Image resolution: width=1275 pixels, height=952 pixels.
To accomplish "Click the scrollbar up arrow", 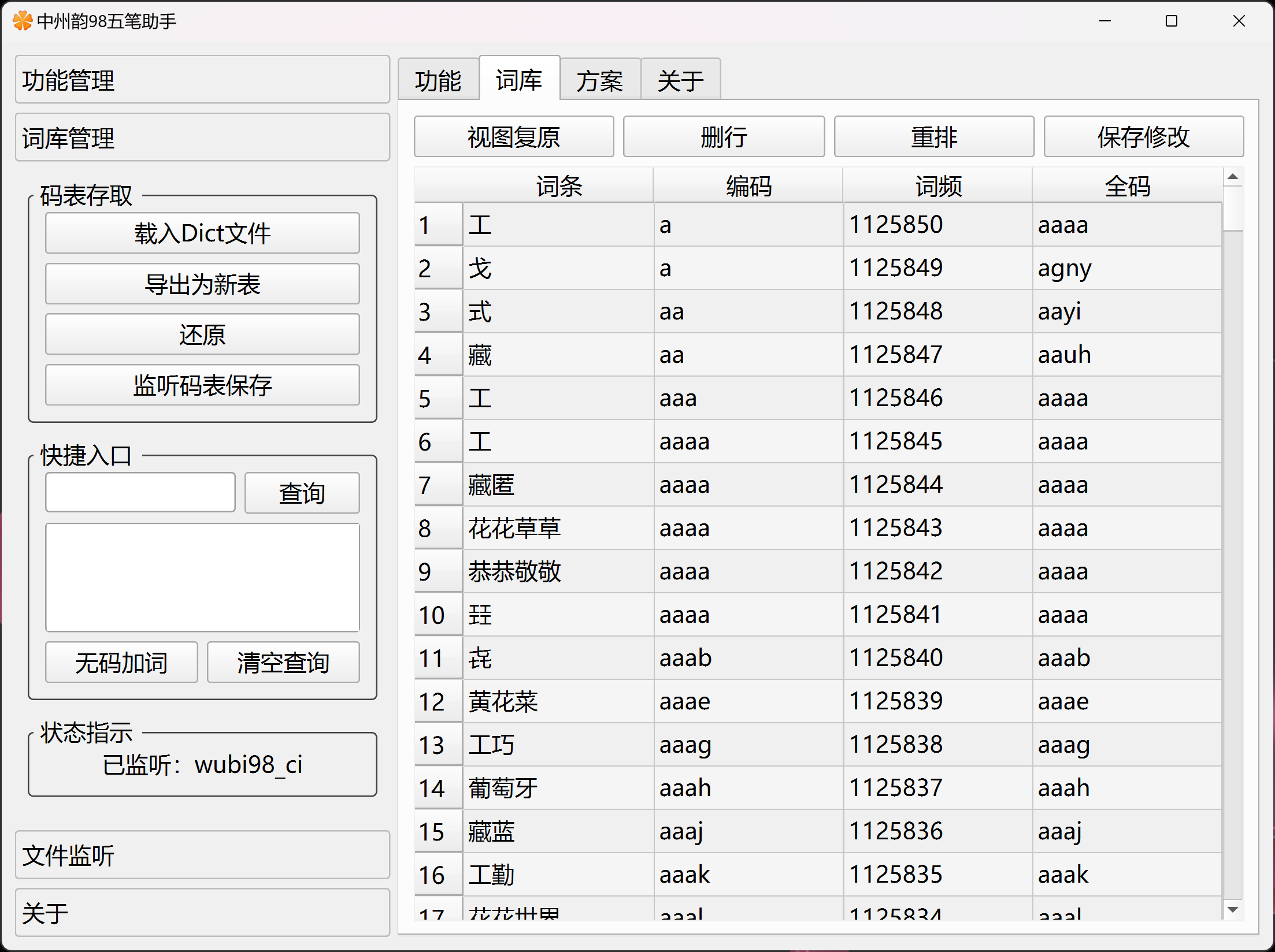I will click(1232, 177).
